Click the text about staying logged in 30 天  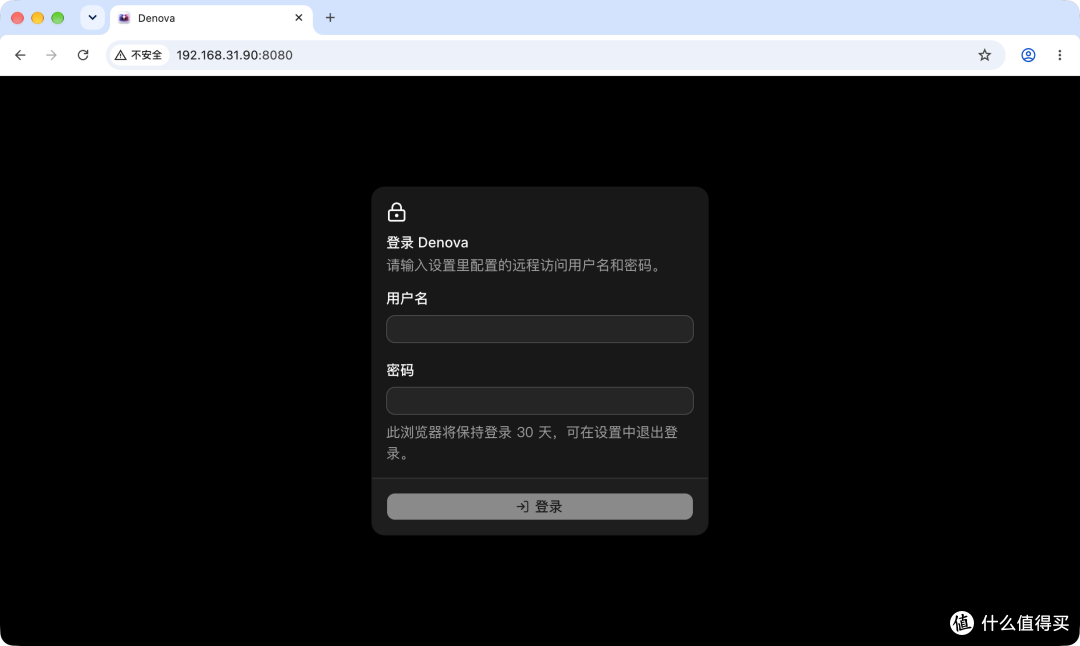click(x=532, y=443)
